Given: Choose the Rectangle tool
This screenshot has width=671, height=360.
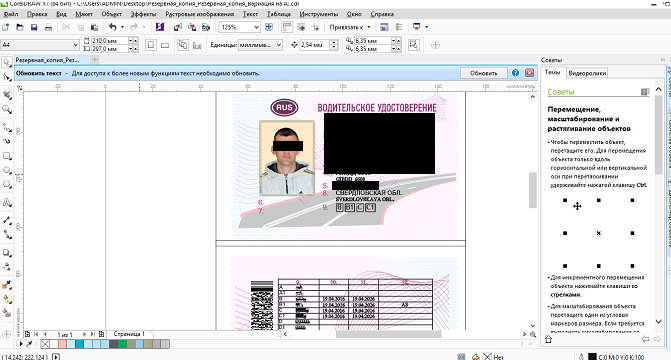Looking at the screenshot, I should (x=7, y=156).
